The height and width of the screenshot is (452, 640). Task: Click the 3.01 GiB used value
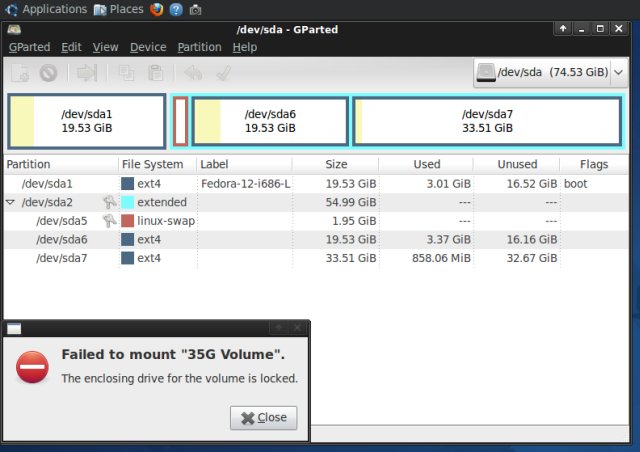[449, 184]
